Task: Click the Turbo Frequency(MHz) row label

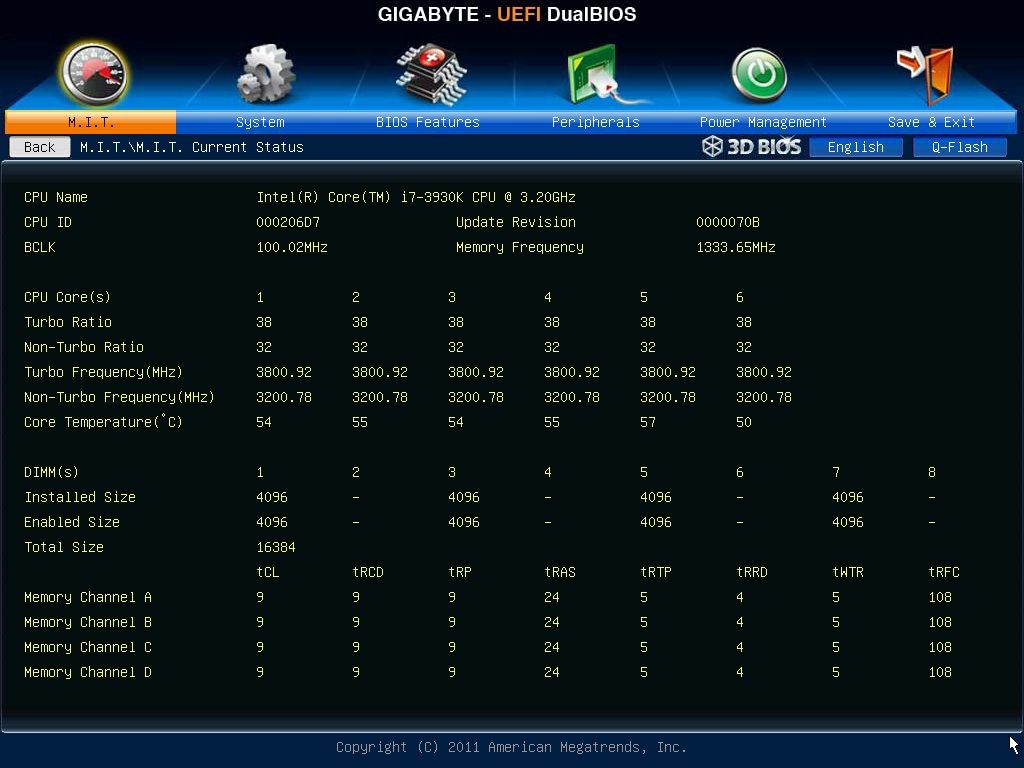Action: click(103, 372)
